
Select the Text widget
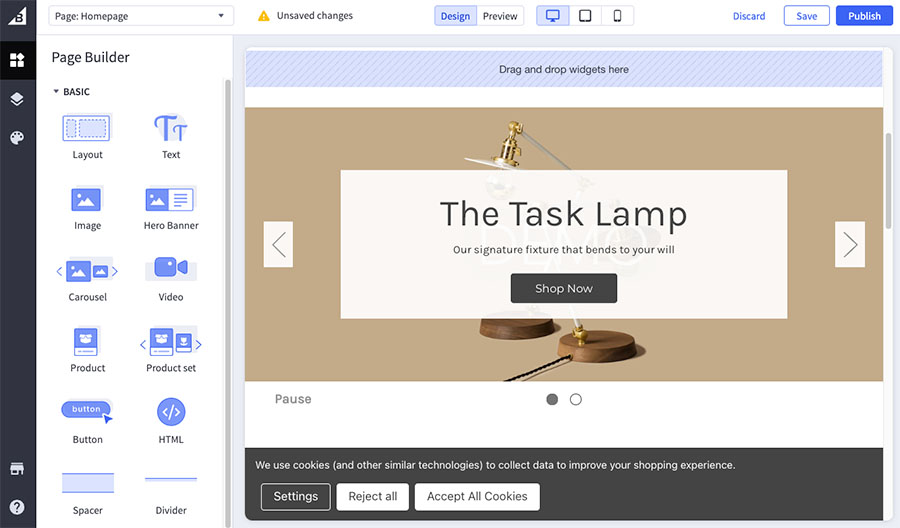pos(171,137)
